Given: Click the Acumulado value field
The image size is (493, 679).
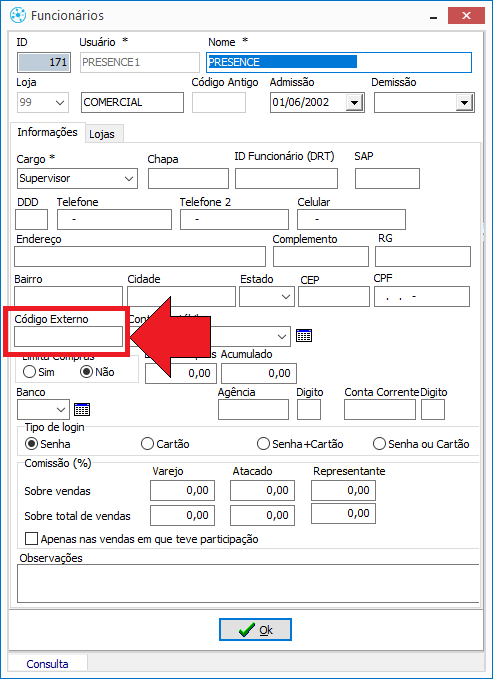Looking at the screenshot, I should coord(259,373).
